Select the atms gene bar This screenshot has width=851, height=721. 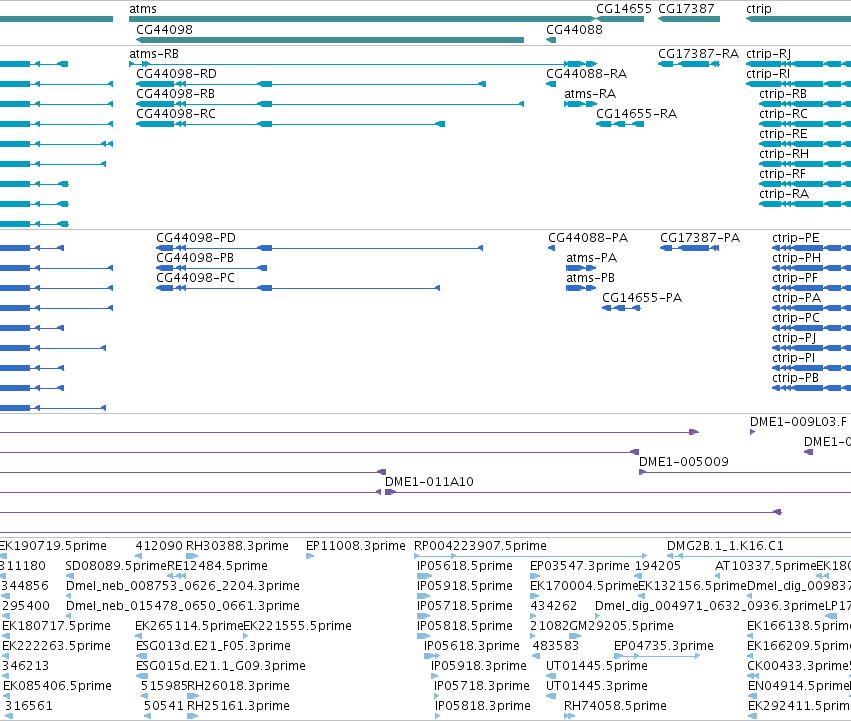(x=363, y=19)
